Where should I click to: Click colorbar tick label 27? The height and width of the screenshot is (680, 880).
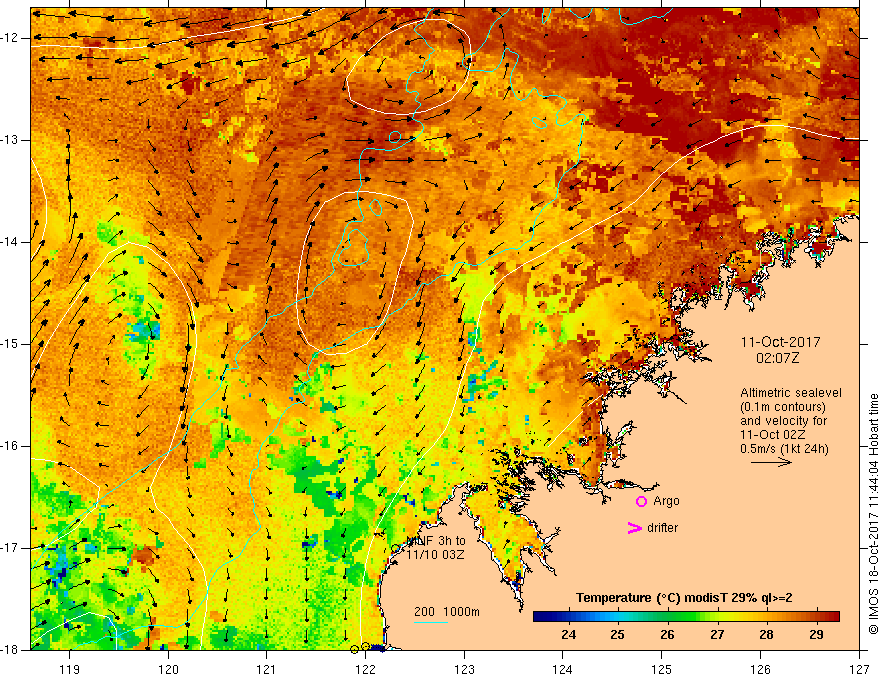pos(717,635)
